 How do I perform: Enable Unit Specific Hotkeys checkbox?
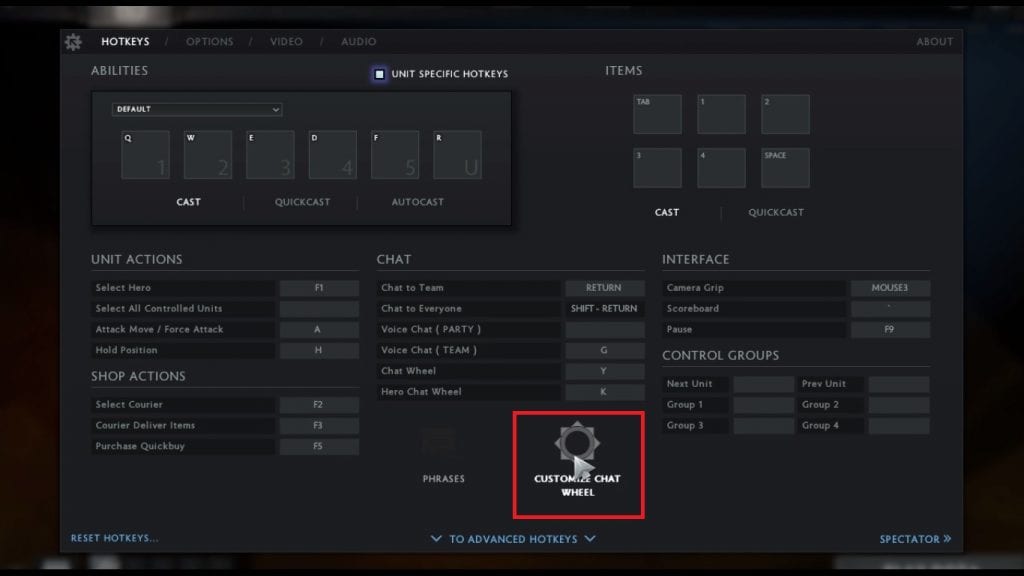pos(379,74)
